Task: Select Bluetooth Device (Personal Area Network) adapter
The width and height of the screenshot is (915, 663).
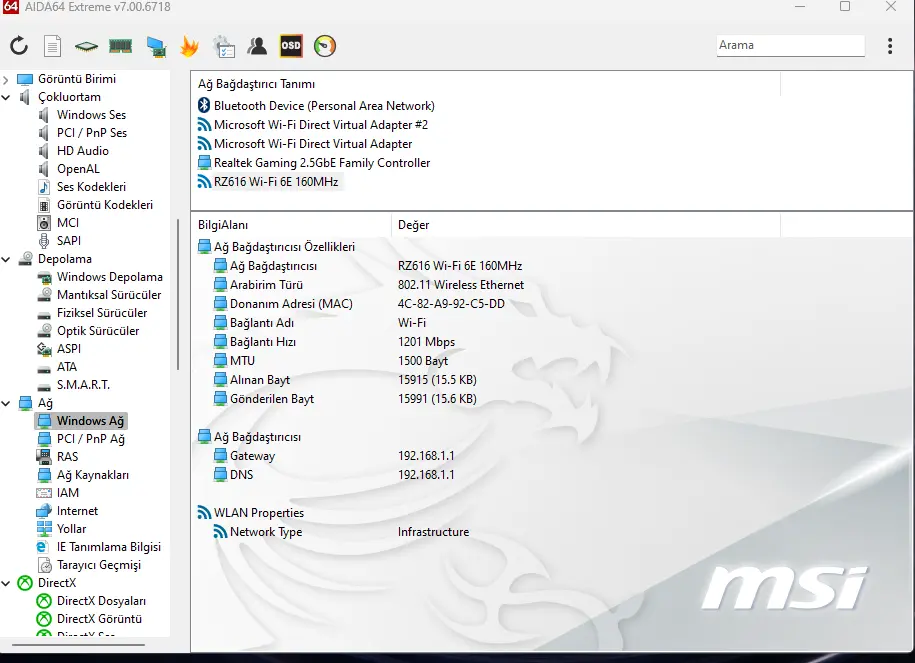Action: coord(324,106)
